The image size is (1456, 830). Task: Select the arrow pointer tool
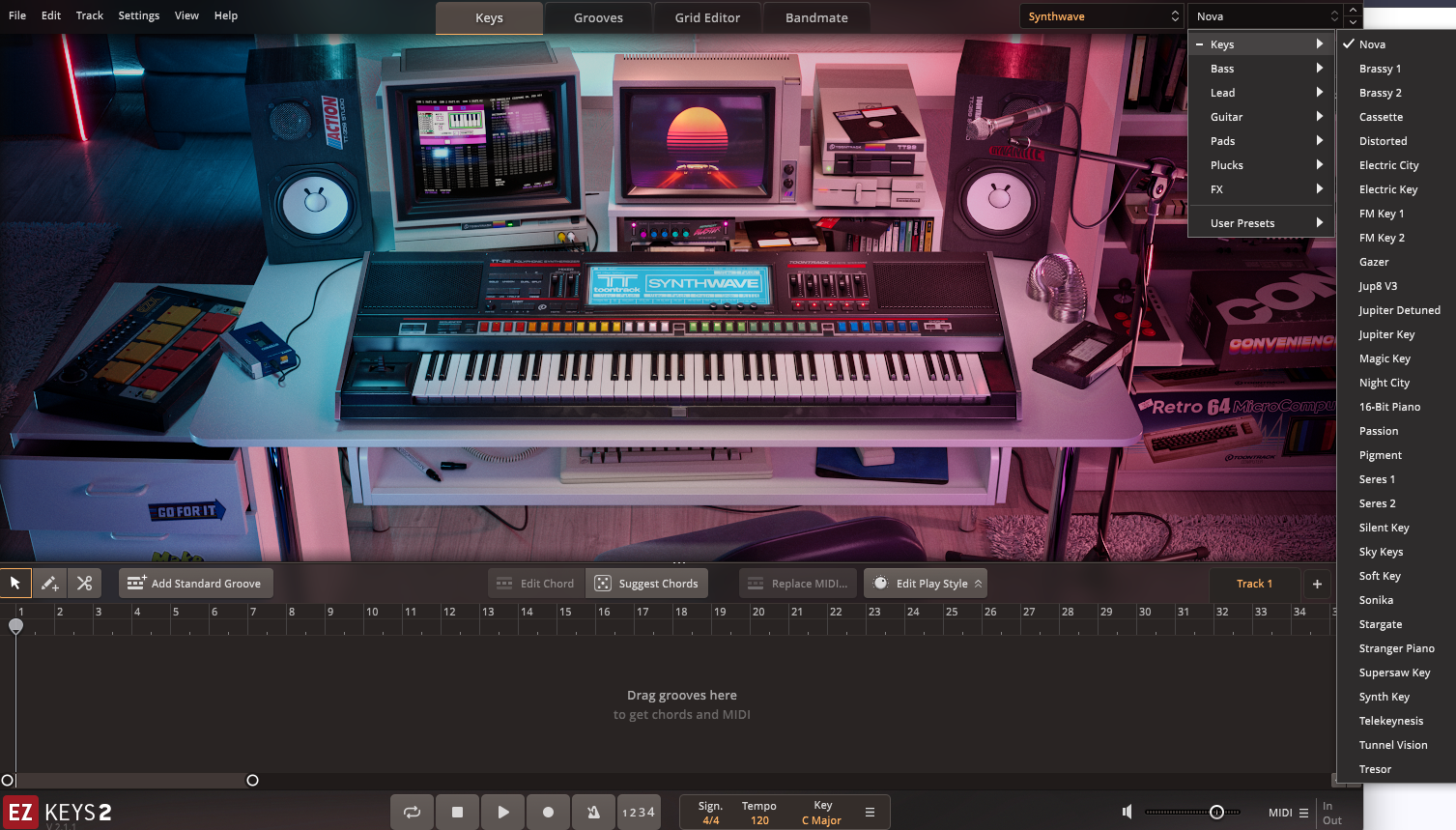[15, 584]
